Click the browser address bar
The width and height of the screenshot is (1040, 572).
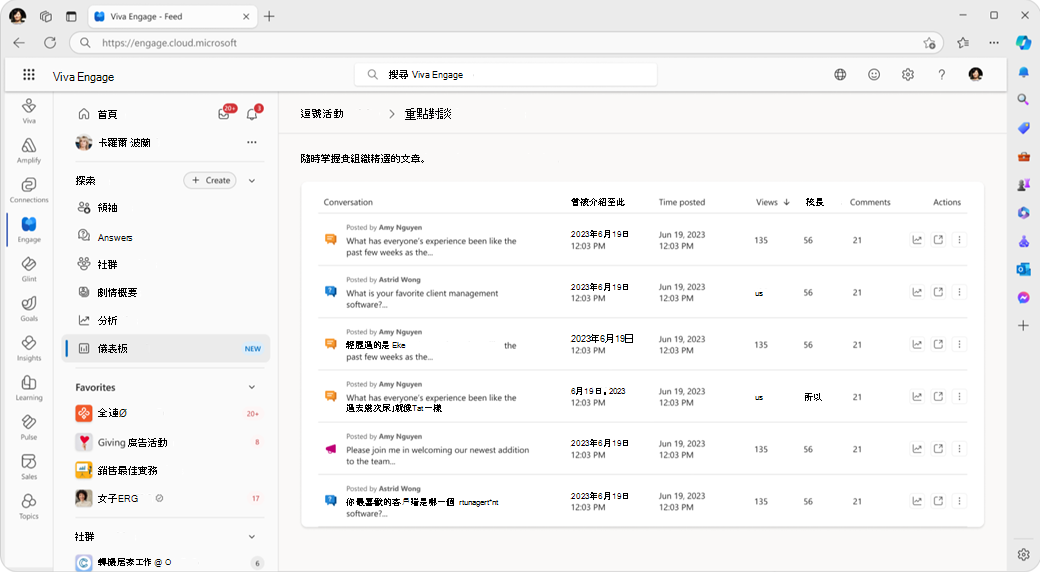pyautogui.click(x=505, y=42)
